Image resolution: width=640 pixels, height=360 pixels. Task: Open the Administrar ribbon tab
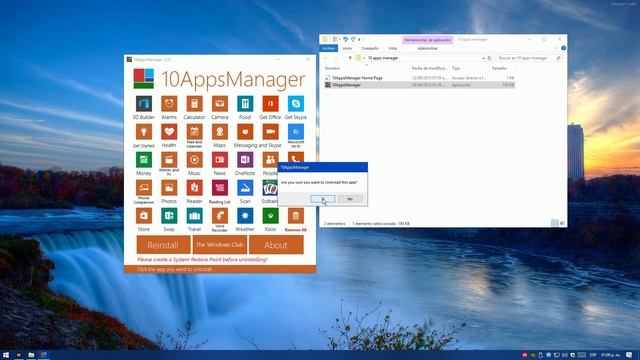427,48
